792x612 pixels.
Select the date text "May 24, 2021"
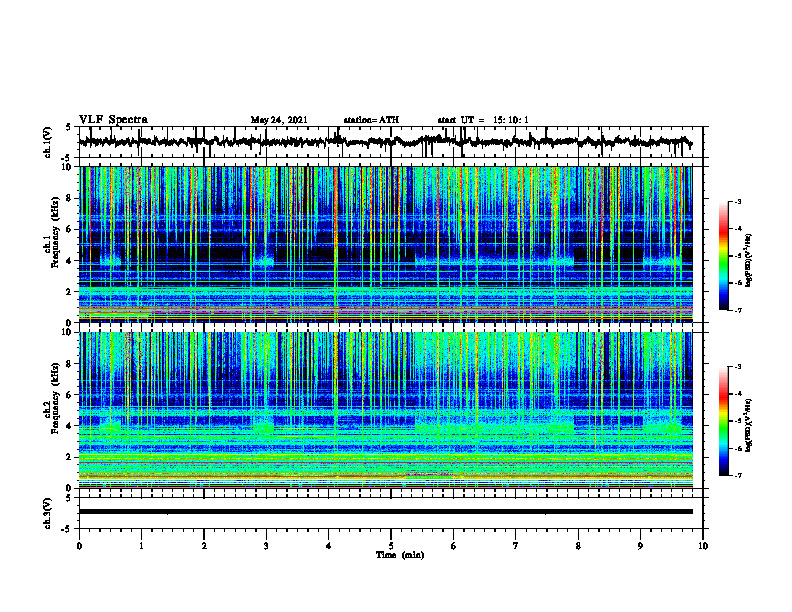click(x=279, y=120)
